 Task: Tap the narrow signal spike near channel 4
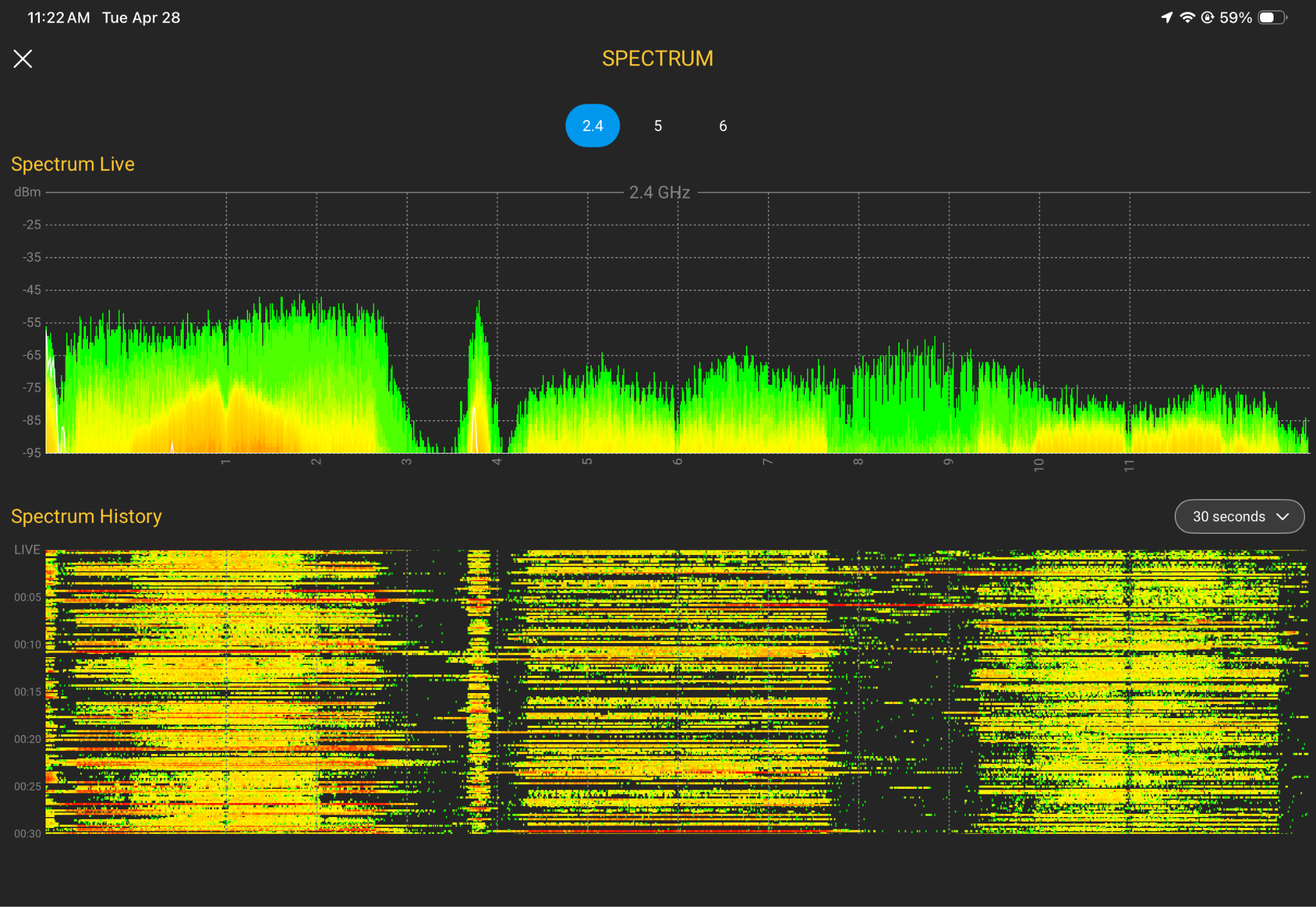click(x=478, y=385)
